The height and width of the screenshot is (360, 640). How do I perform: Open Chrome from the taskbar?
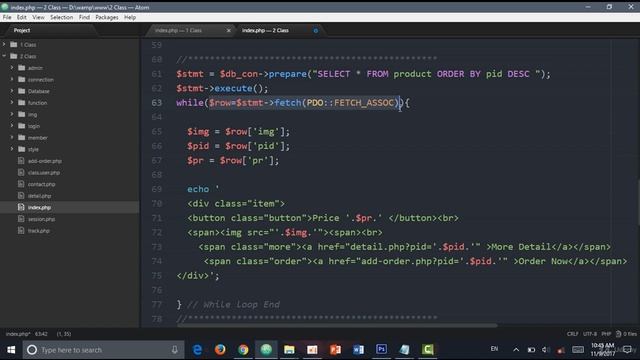243,350
